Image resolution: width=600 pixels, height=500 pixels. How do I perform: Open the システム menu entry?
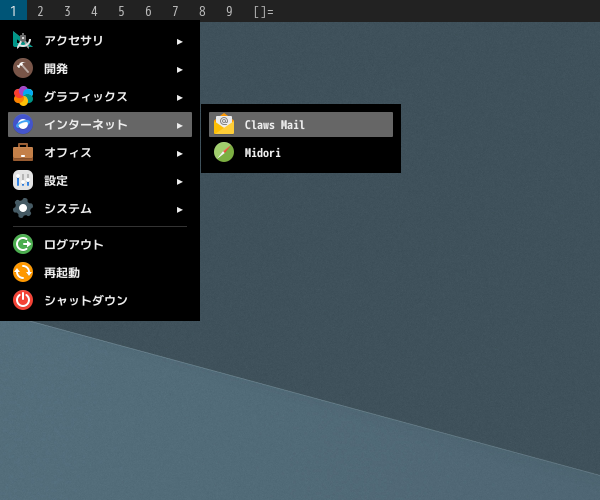click(x=100, y=208)
